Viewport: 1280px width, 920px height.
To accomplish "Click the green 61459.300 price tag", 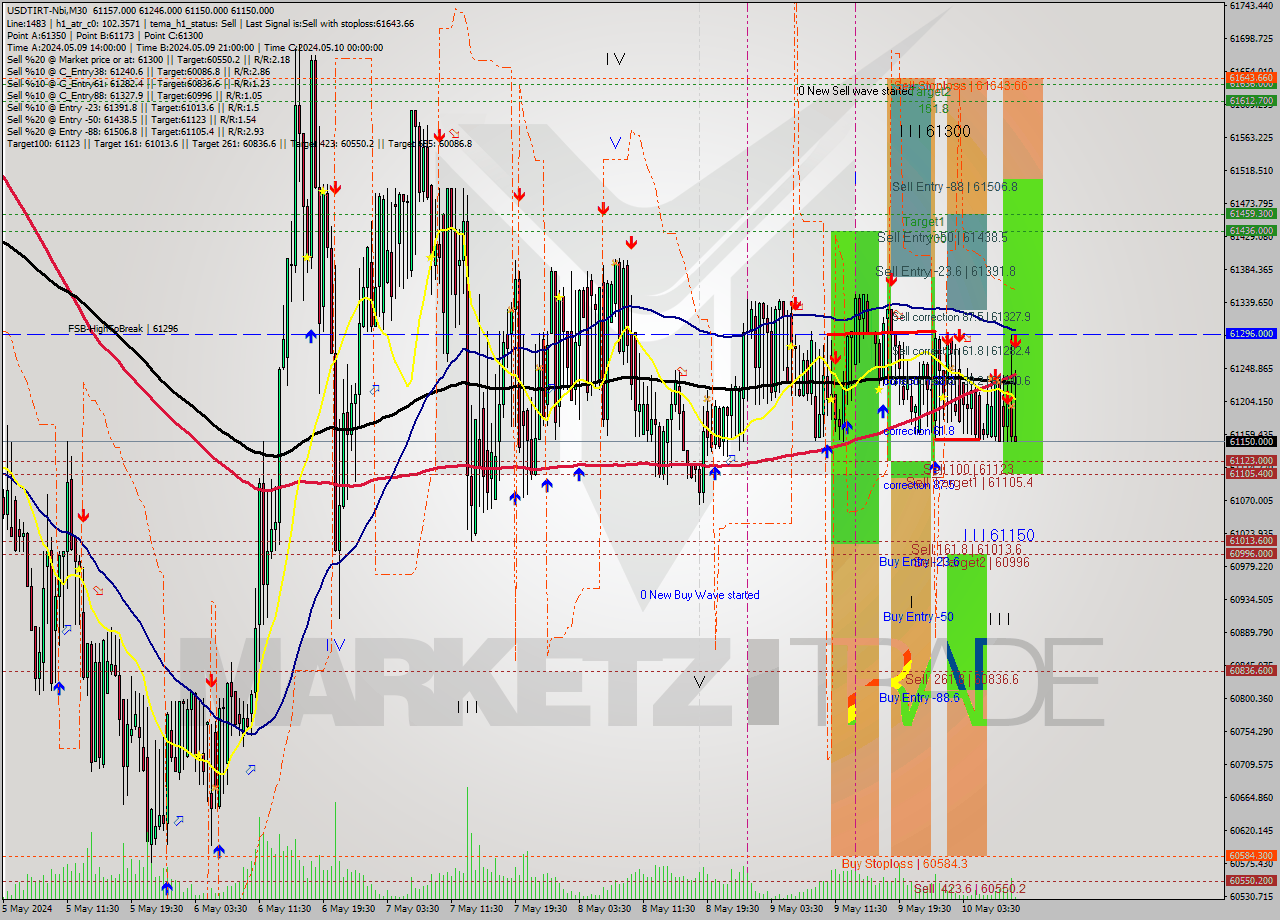I will (x=1251, y=213).
